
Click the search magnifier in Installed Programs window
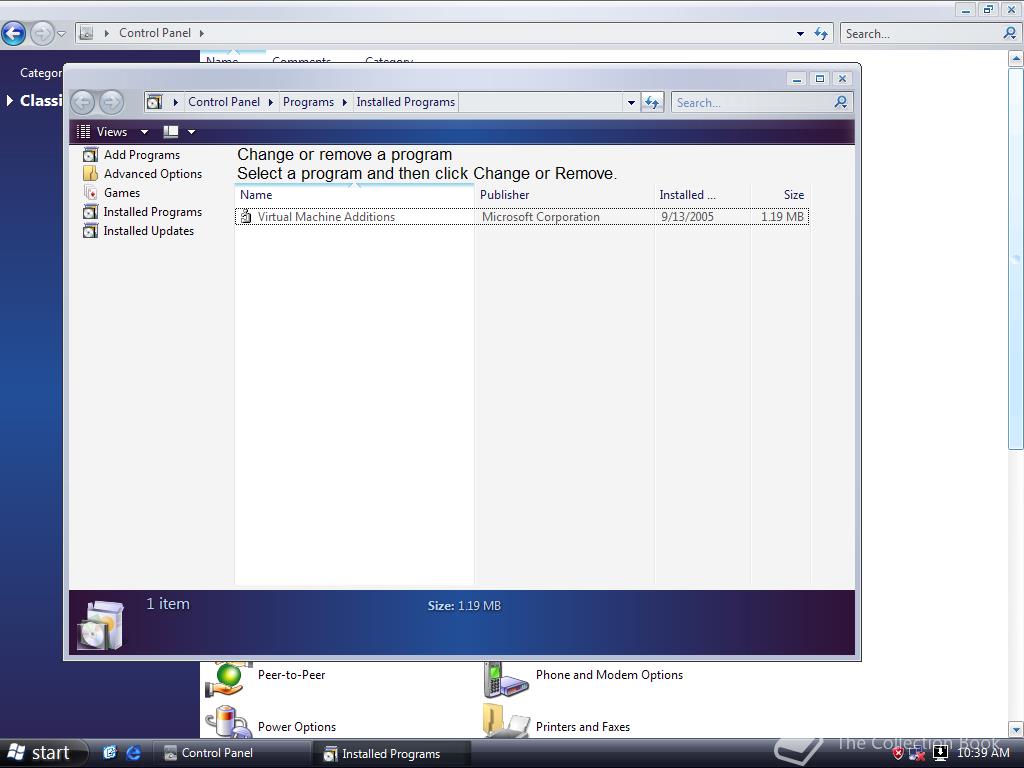coord(841,102)
